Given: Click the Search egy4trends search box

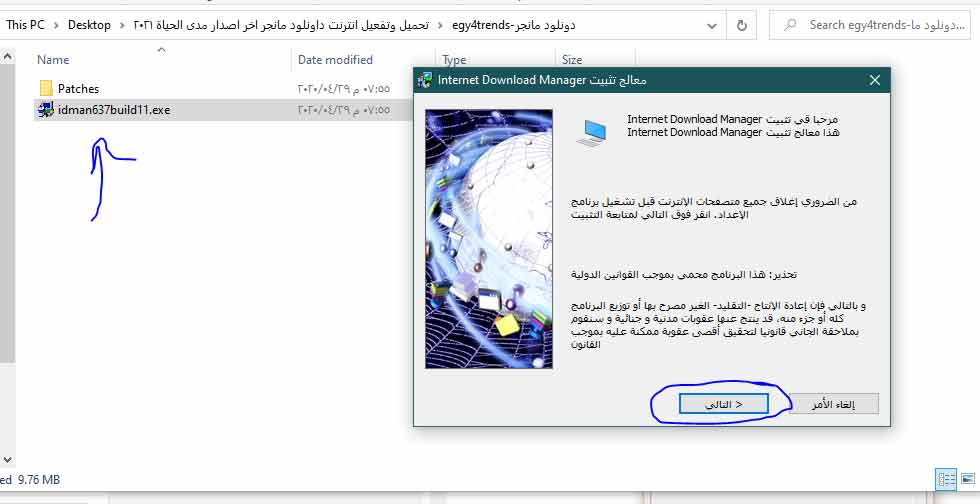Looking at the screenshot, I should pyautogui.click(x=870, y=25).
